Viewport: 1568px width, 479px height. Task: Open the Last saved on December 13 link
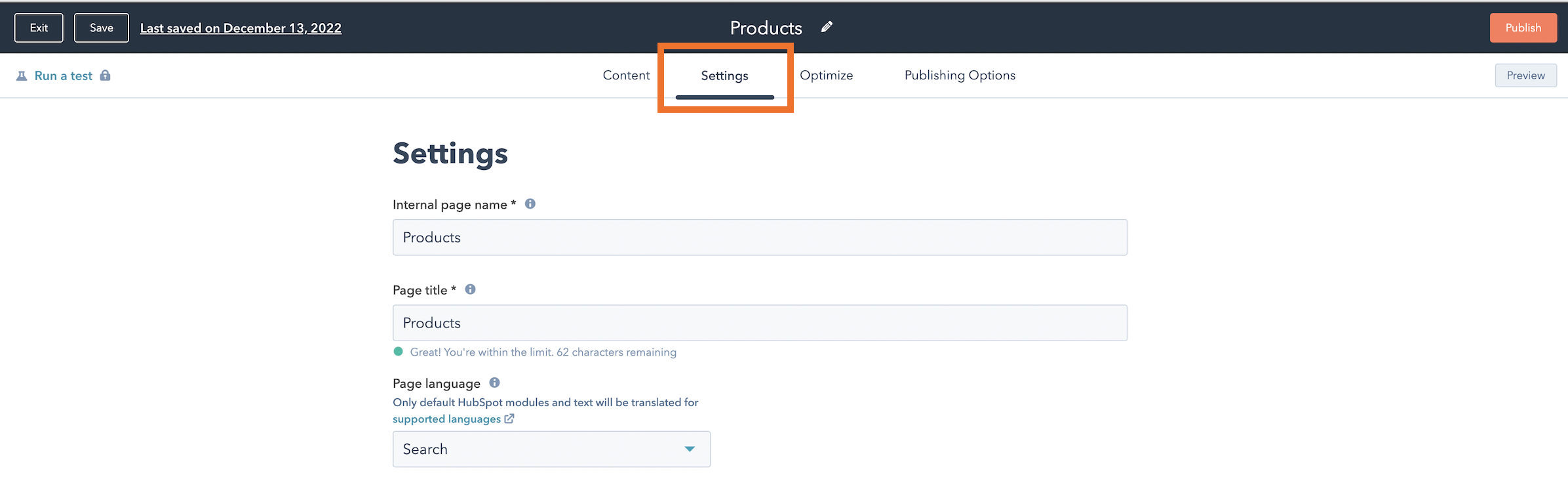241,28
